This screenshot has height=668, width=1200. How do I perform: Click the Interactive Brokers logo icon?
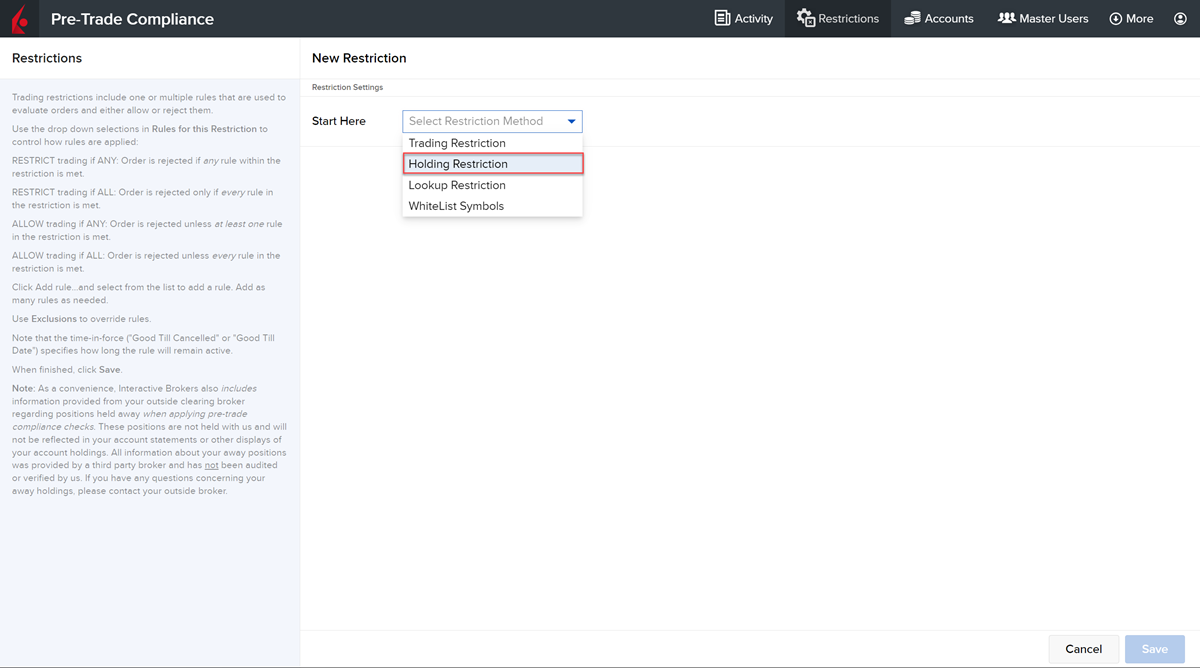pos(19,19)
